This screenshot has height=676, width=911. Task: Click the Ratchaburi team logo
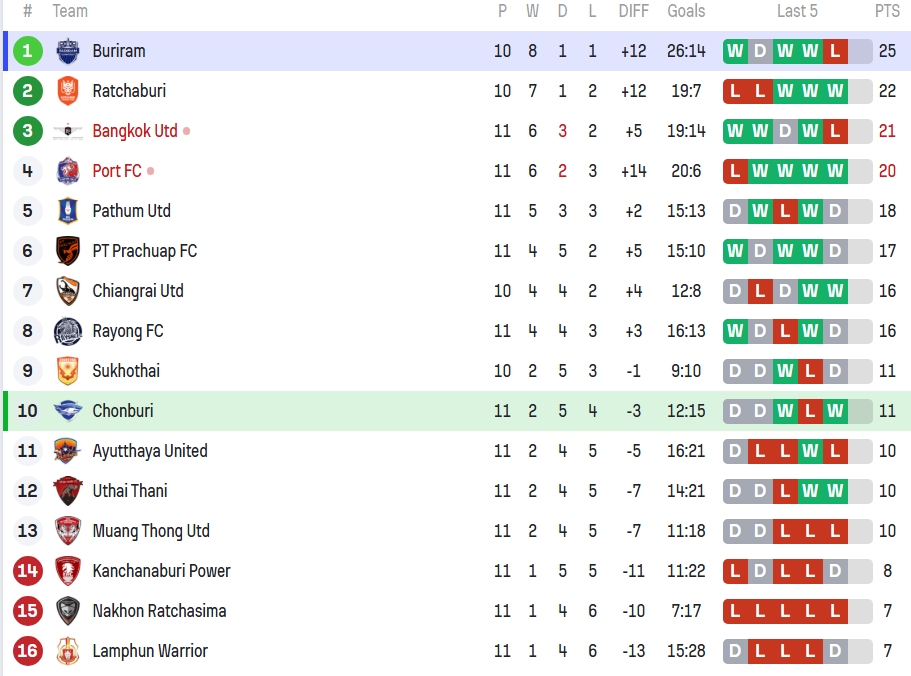tap(68, 91)
